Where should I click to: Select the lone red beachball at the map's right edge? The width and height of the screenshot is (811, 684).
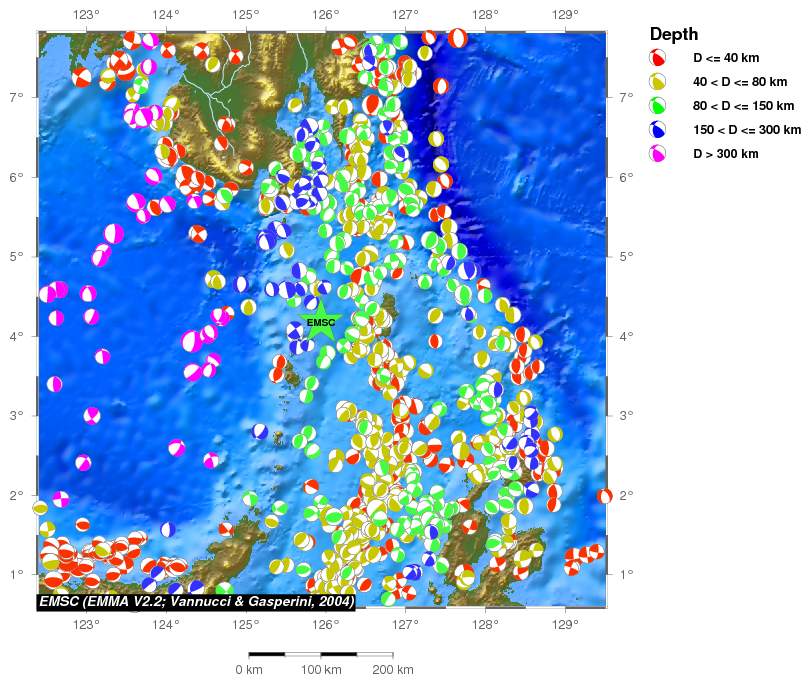click(x=604, y=496)
